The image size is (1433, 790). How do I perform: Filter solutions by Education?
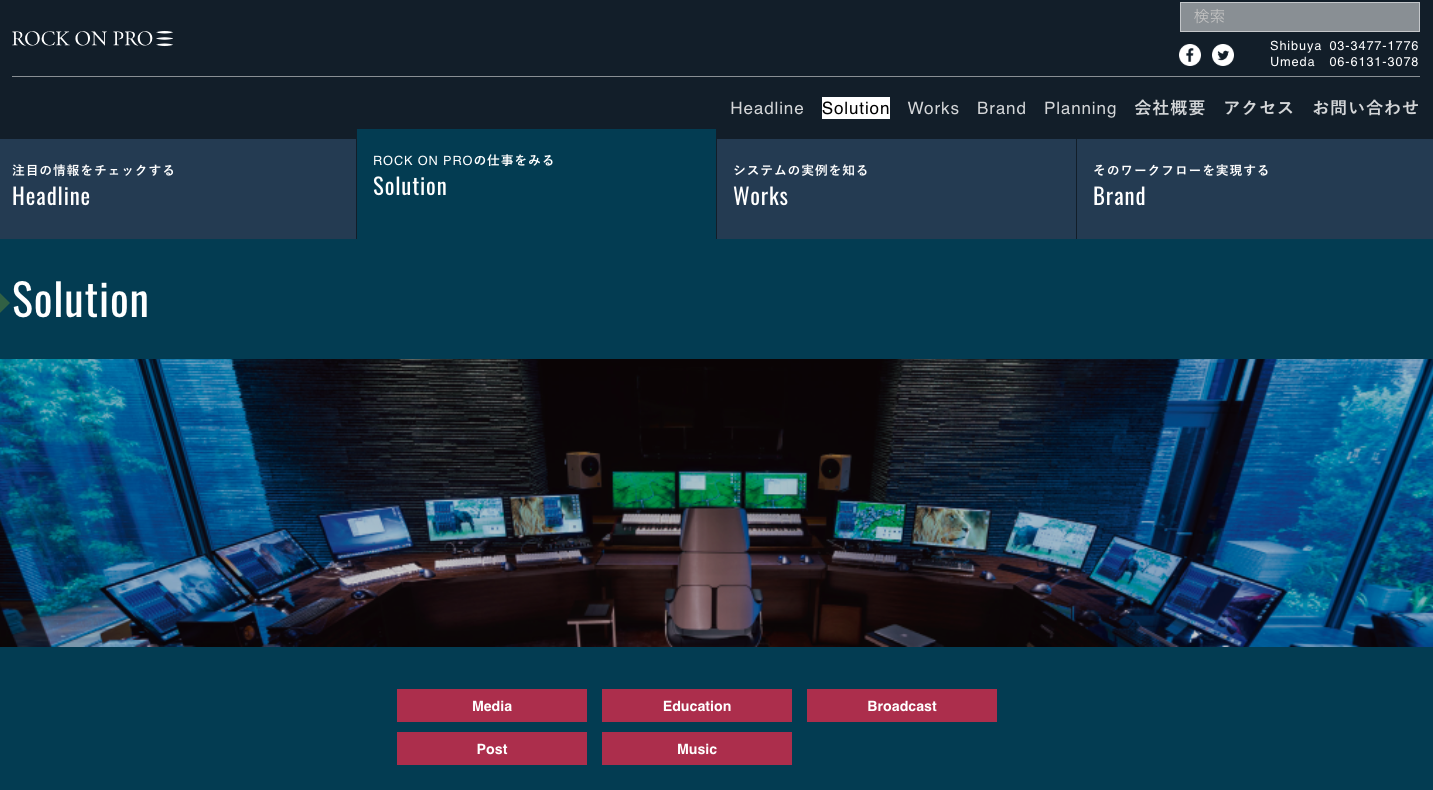(697, 706)
